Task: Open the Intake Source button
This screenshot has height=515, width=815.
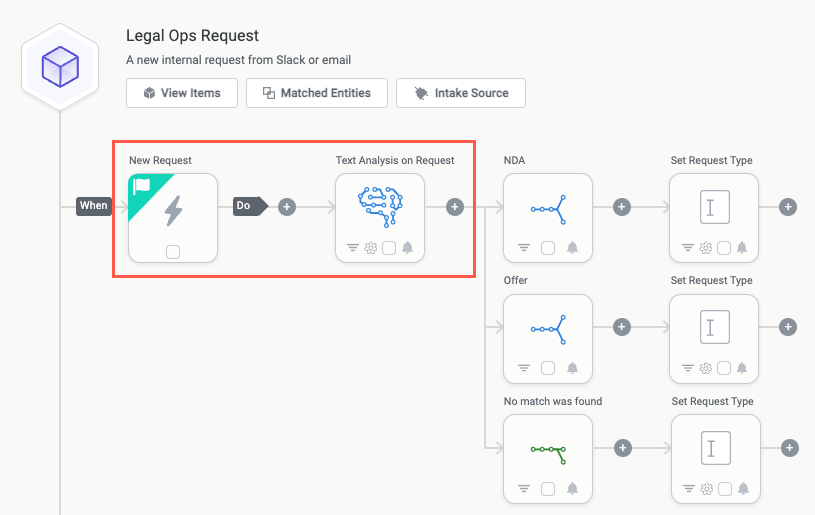Action: pos(461,93)
